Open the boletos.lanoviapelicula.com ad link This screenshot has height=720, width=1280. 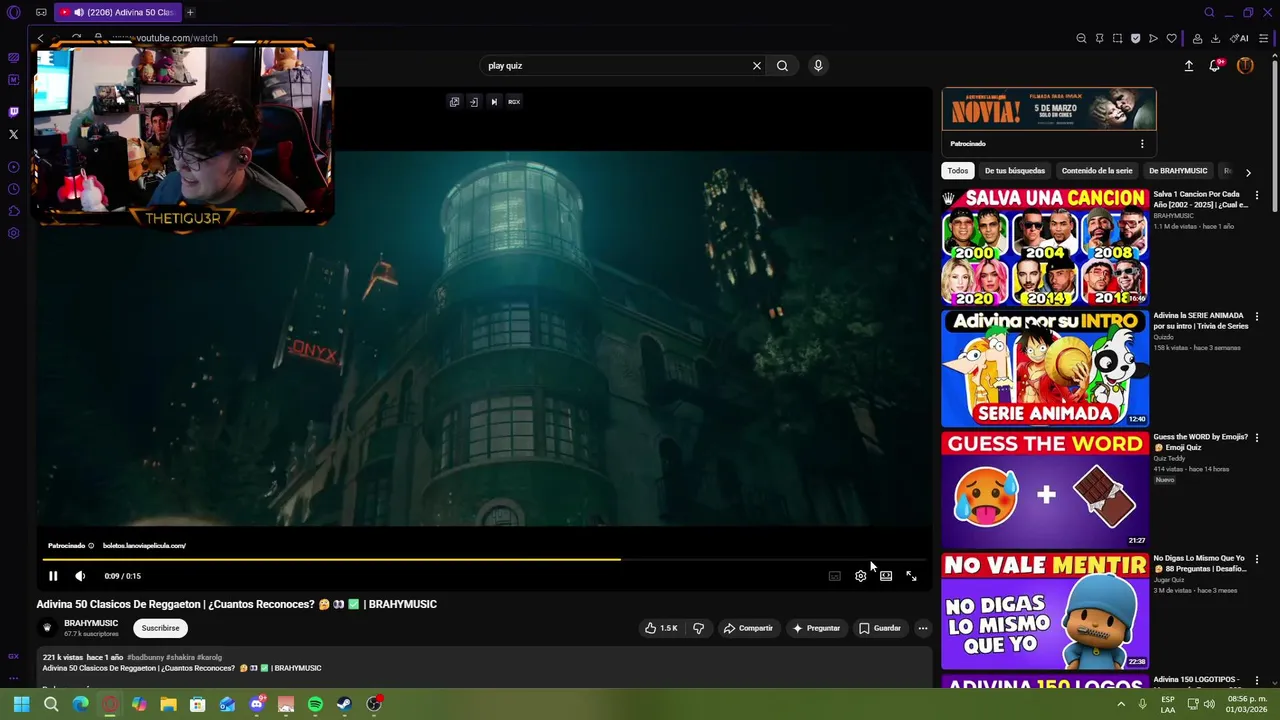pos(144,546)
